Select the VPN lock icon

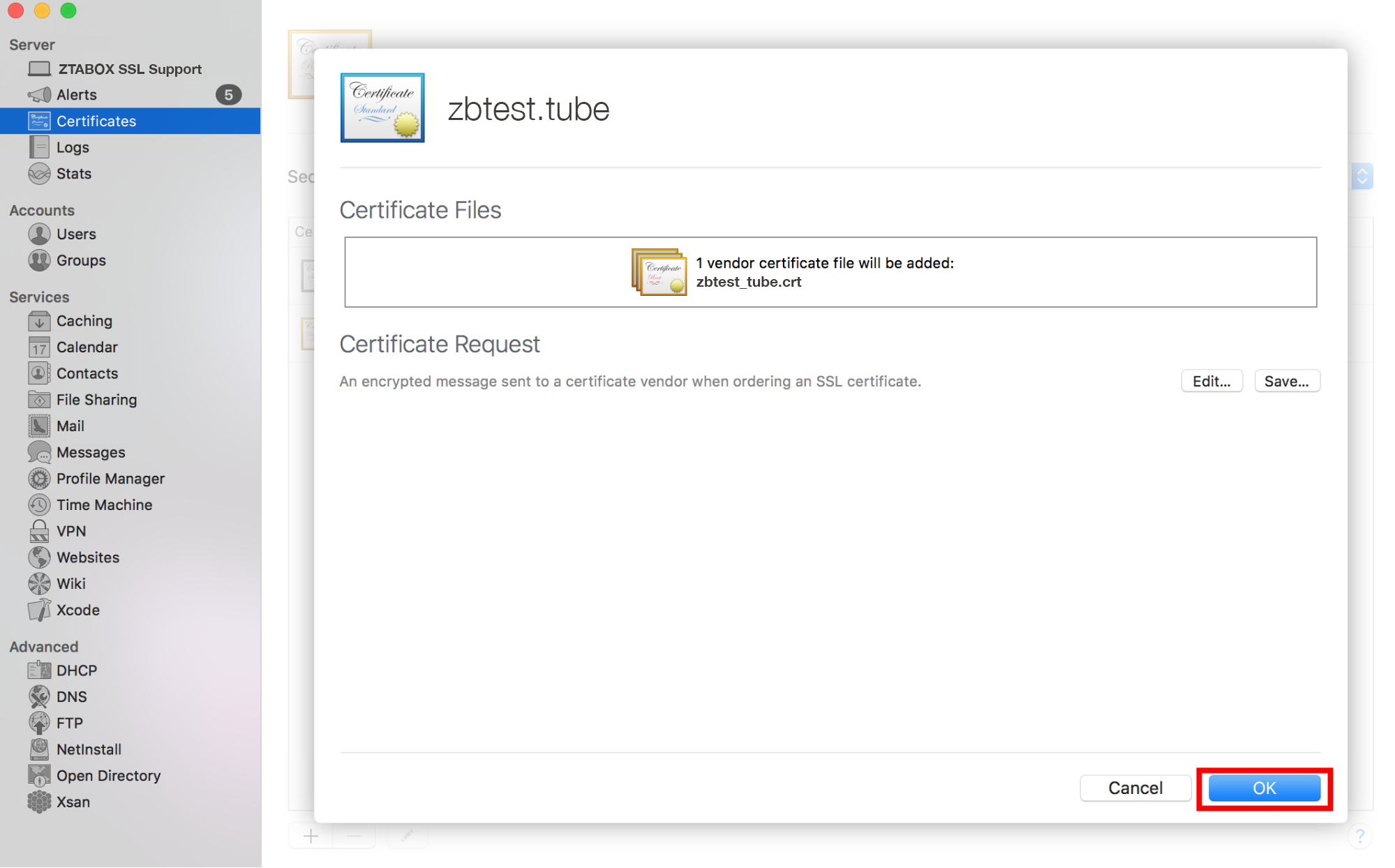[39, 531]
